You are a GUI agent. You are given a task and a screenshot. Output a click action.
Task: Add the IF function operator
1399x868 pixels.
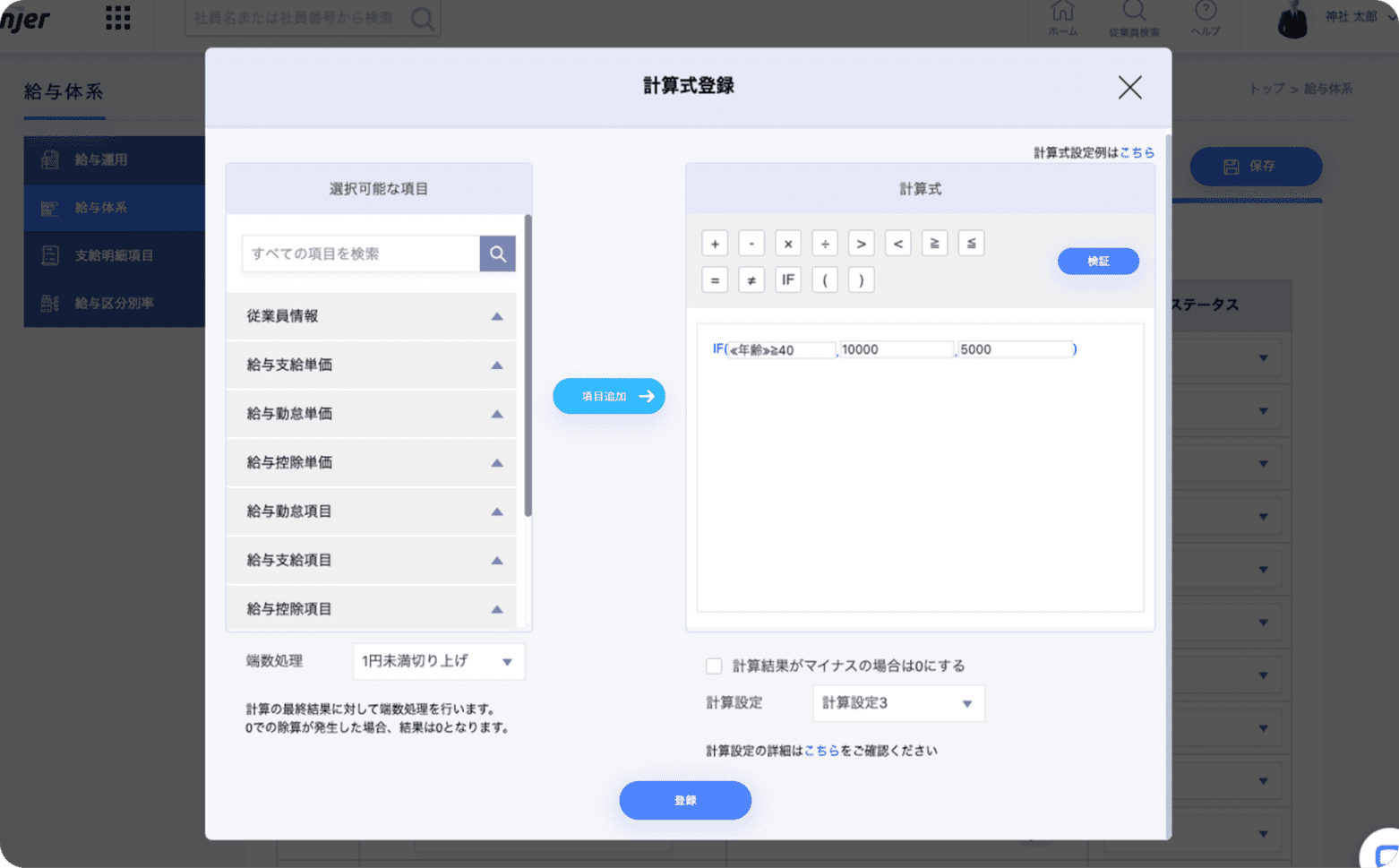787,280
